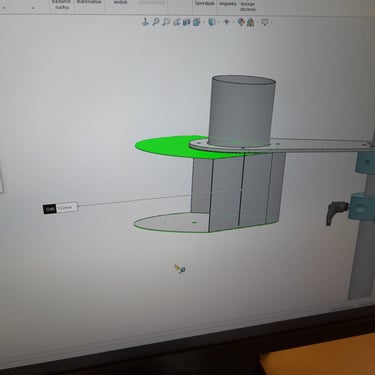Return to the previous view icon
This screenshot has height=375, width=375.
coord(176,22)
